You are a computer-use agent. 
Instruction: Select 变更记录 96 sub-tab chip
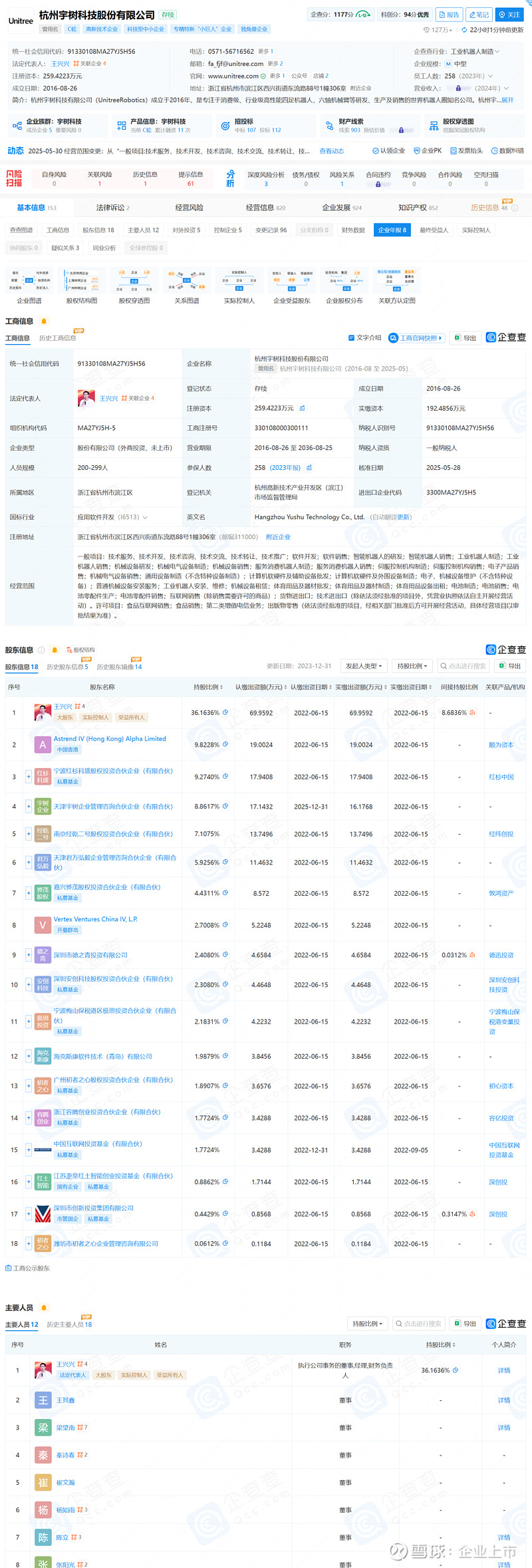(x=271, y=230)
